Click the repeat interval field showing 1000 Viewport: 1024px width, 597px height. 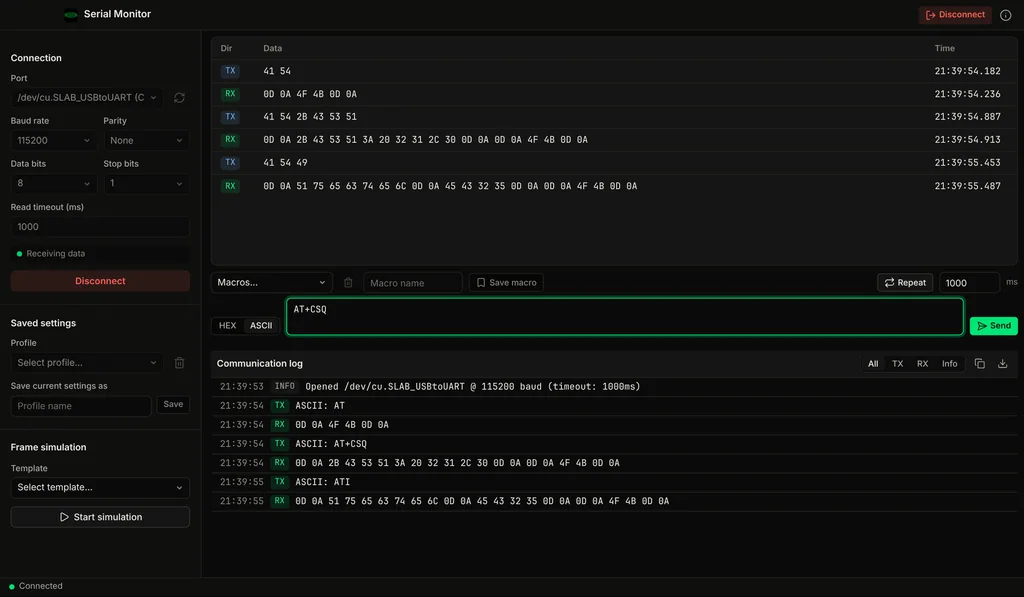[x=968, y=283]
